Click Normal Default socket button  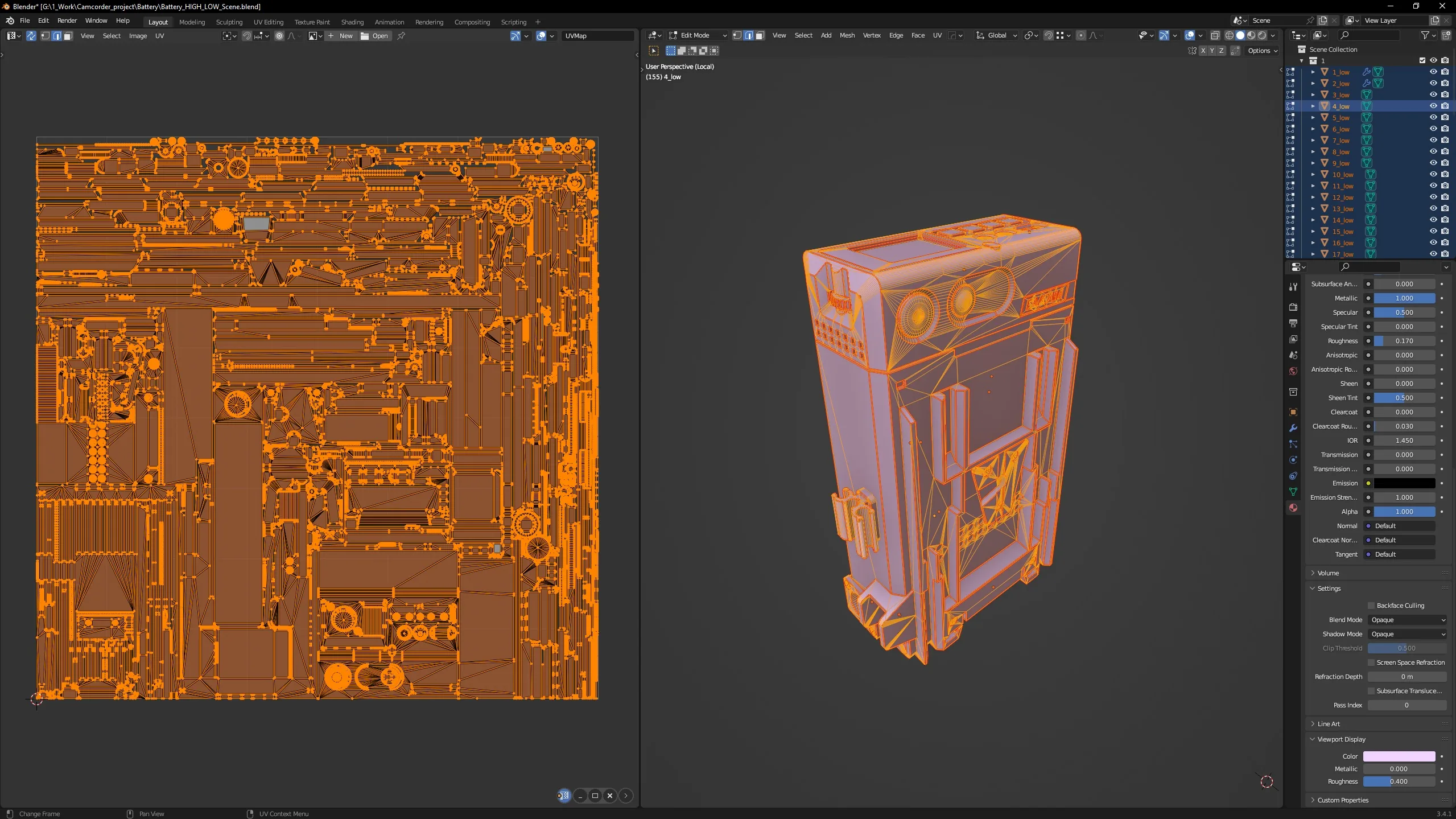pos(1399,526)
